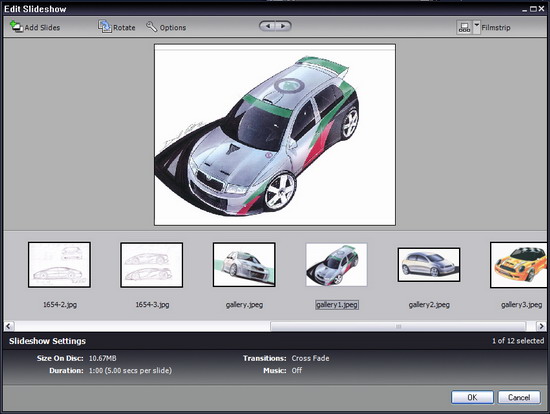Click the Slideshow Settings header
The width and height of the screenshot is (550, 414).
pos(47,341)
